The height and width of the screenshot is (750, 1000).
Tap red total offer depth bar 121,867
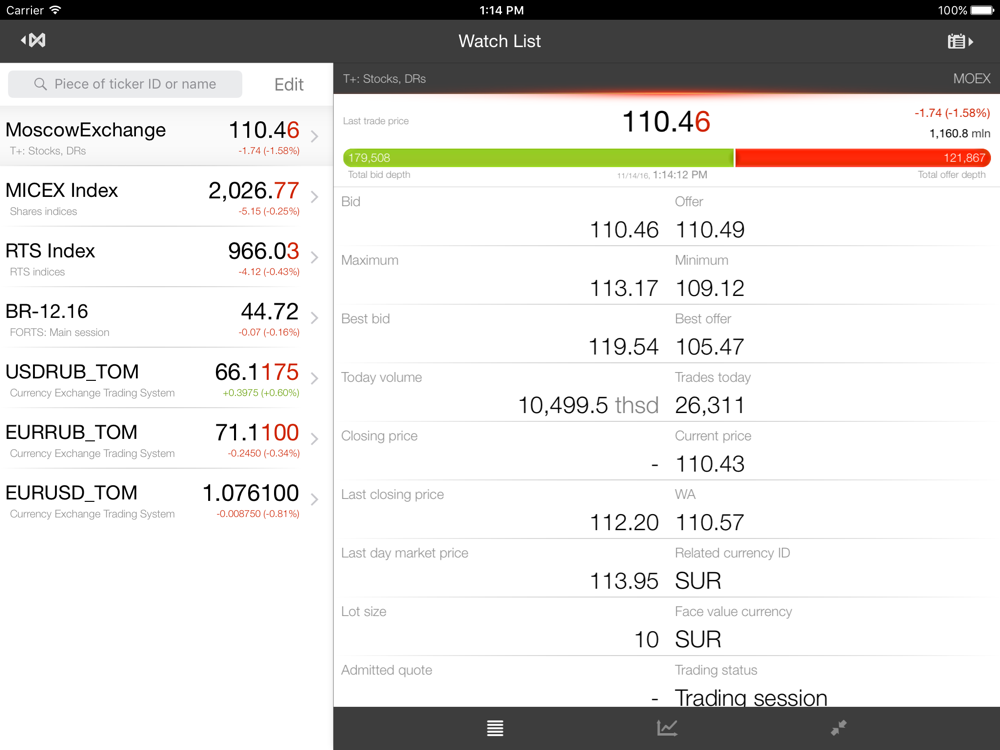[863, 158]
